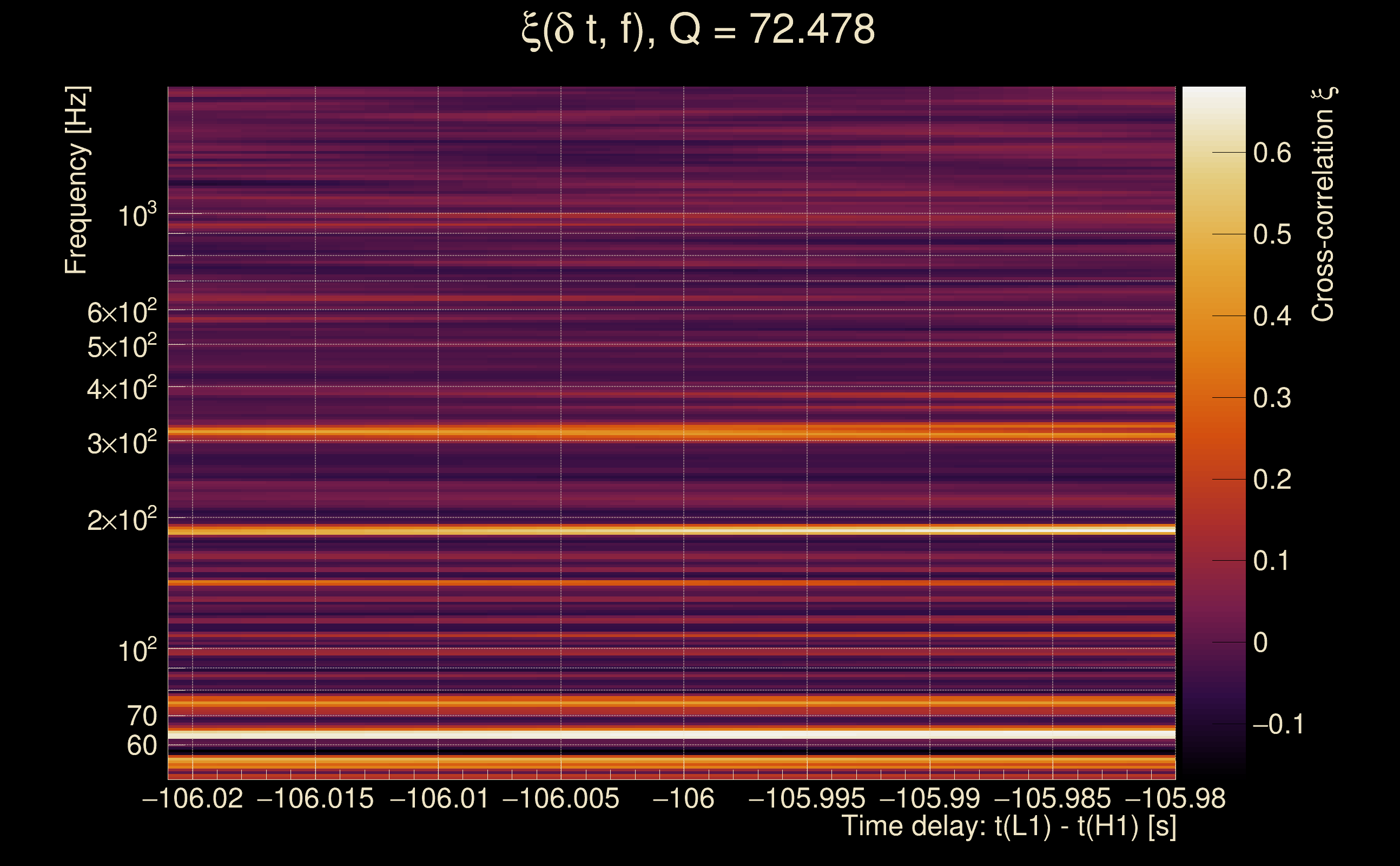Click the 2×10² frequency tick label
The height and width of the screenshot is (866, 1400).
(x=121, y=521)
